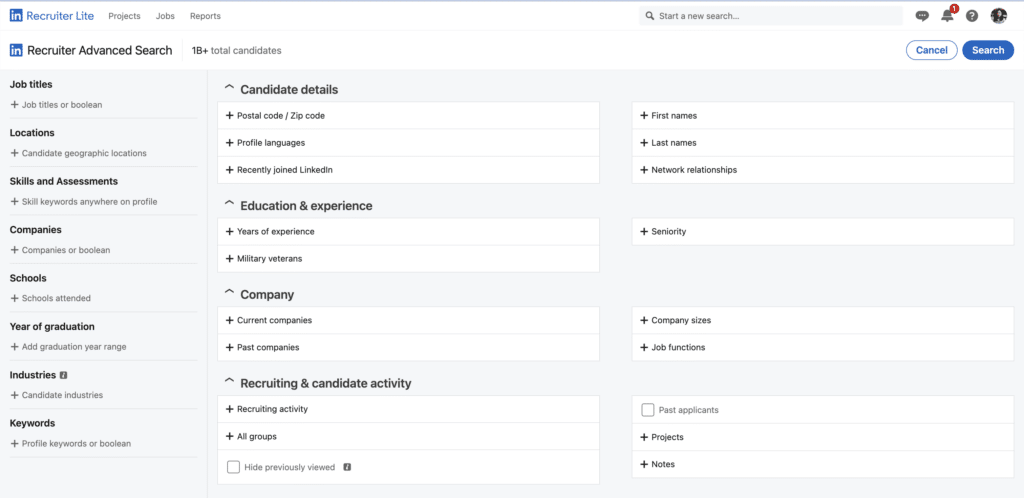Viewport: 1024px width, 498px height.
Task: Click the plus icon for Military veterans
Action: (229, 258)
